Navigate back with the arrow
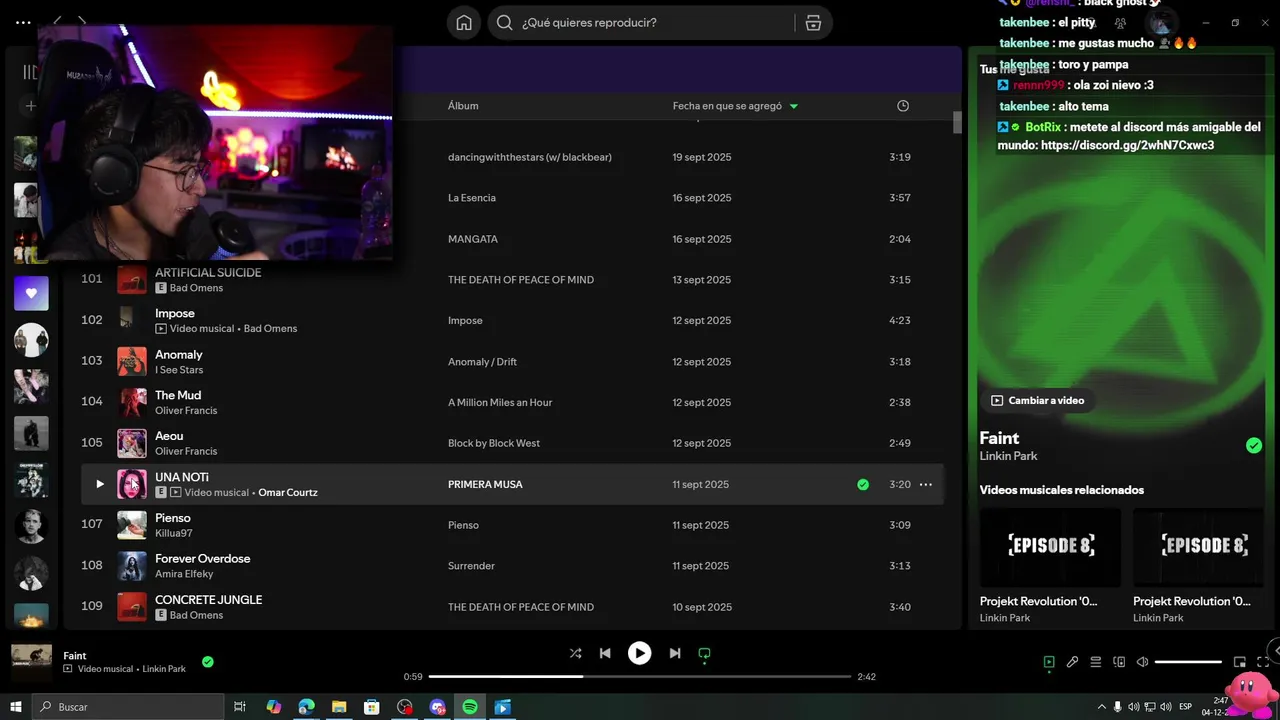The image size is (1280, 720). [x=58, y=20]
